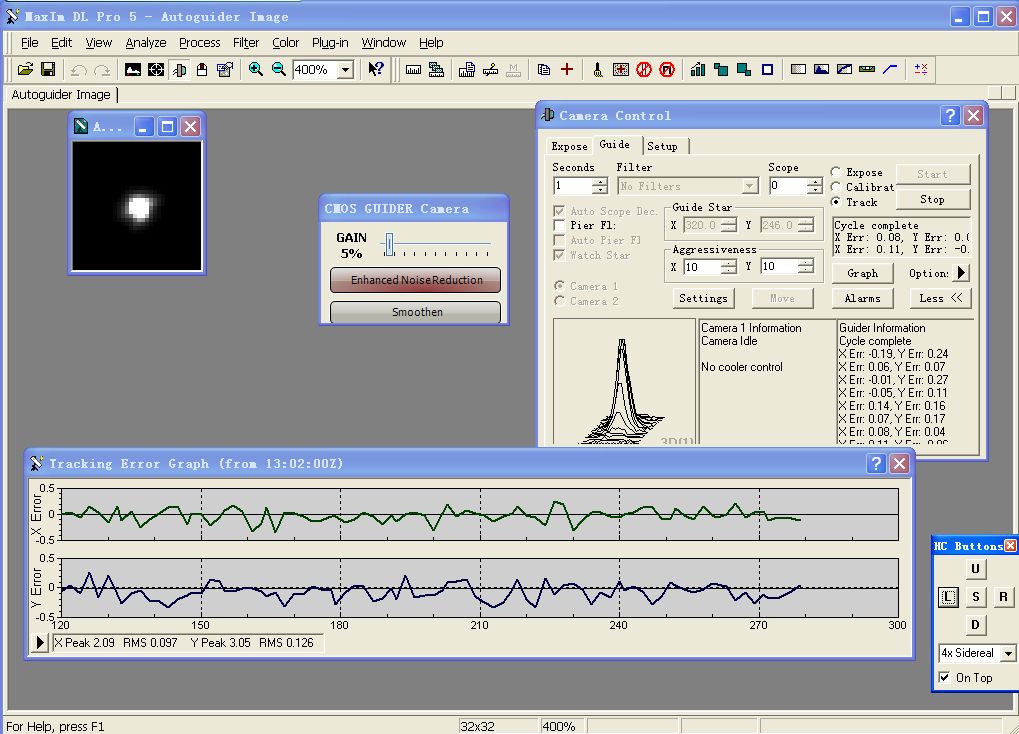Click the Seconds field spinner arrows
1019x734 pixels.
point(600,186)
